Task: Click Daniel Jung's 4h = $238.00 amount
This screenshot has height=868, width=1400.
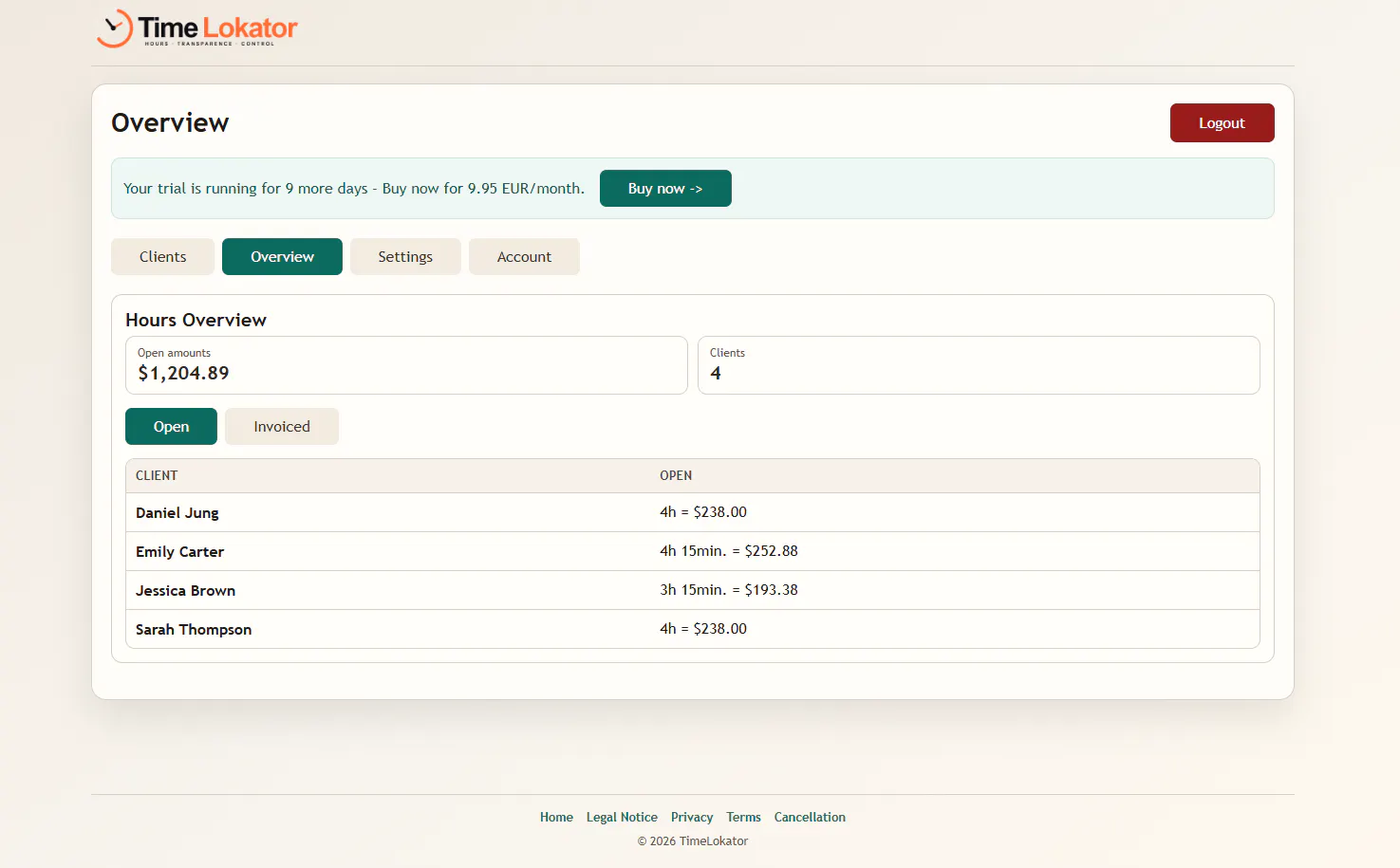Action: coord(703,512)
